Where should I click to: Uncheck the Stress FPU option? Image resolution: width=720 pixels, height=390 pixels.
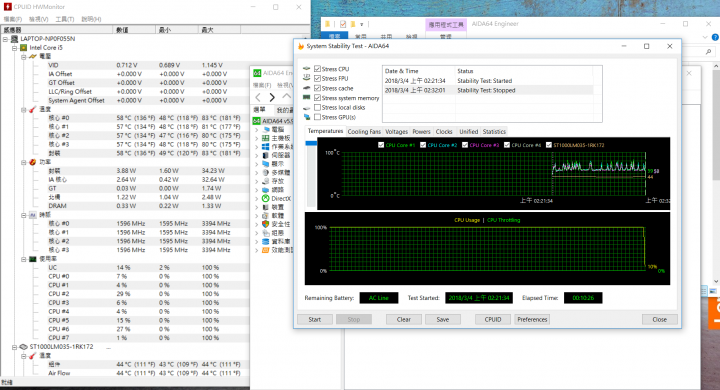point(317,79)
